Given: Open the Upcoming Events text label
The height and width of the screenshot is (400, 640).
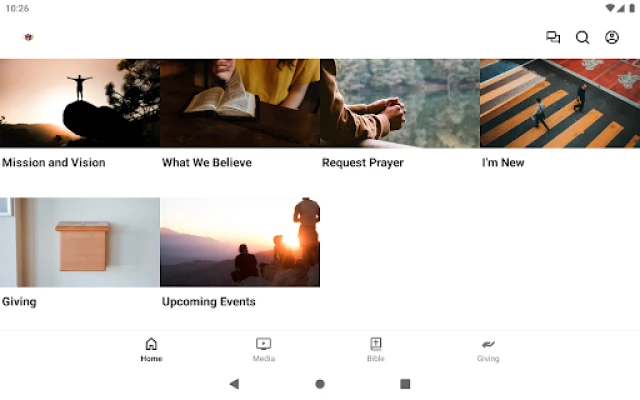Looking at the screenshot, I should click(209, 302).
